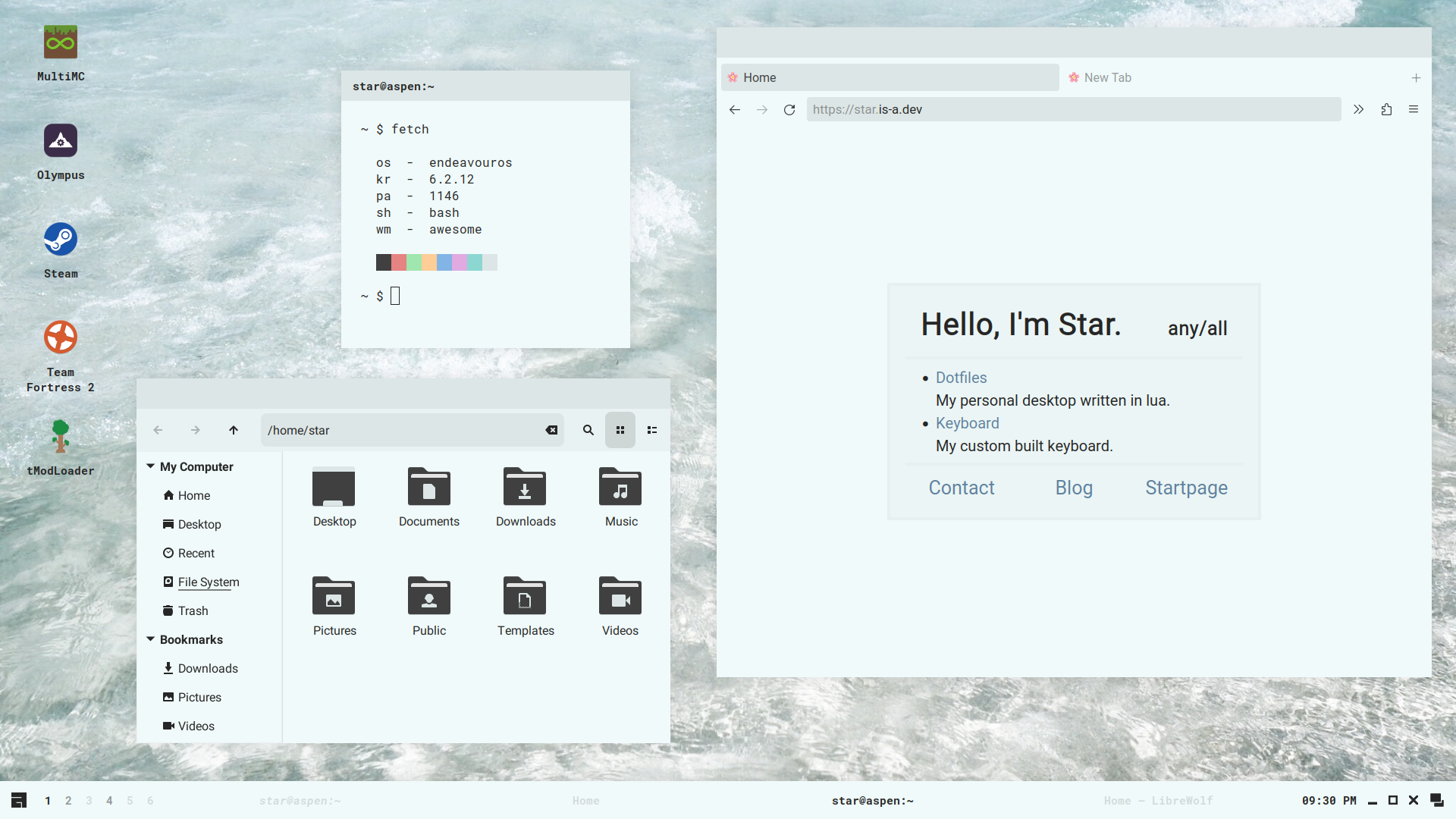Switch file manager to compact list view

[x=652, y=430]
